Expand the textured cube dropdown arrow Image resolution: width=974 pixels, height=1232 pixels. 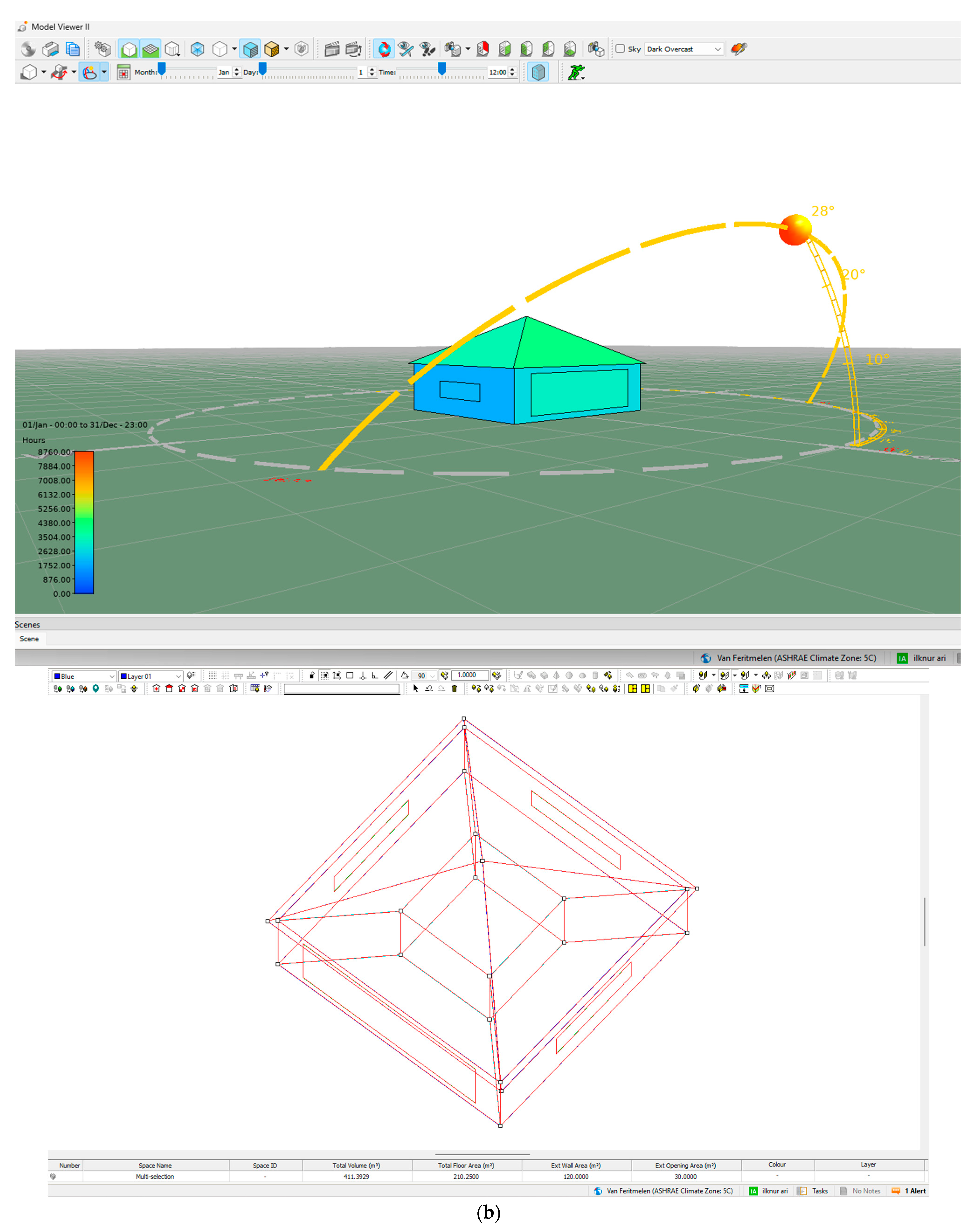pyautogui.click(x=286, y=49)
